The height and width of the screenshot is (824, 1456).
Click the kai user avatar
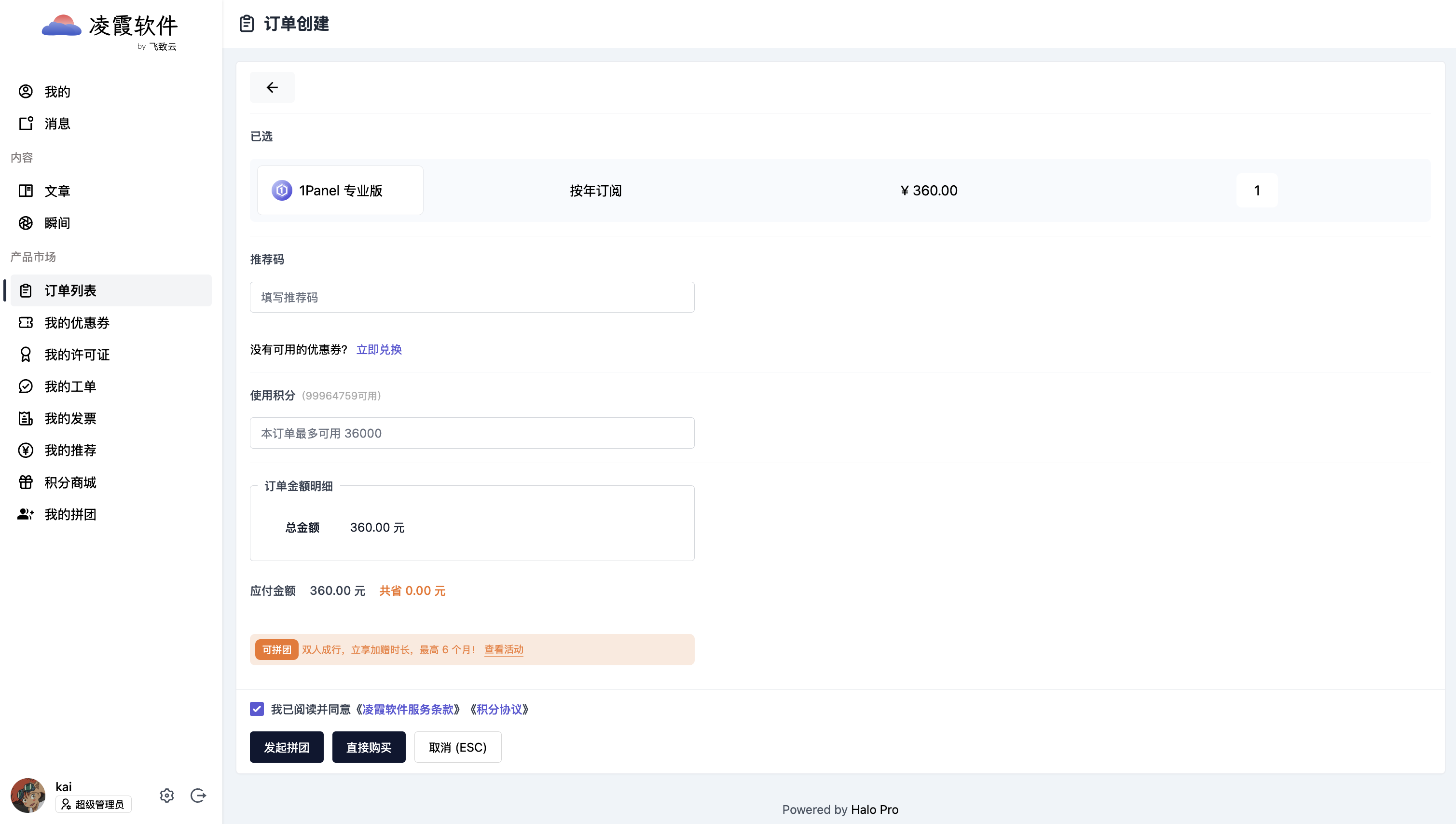[27, 795]
